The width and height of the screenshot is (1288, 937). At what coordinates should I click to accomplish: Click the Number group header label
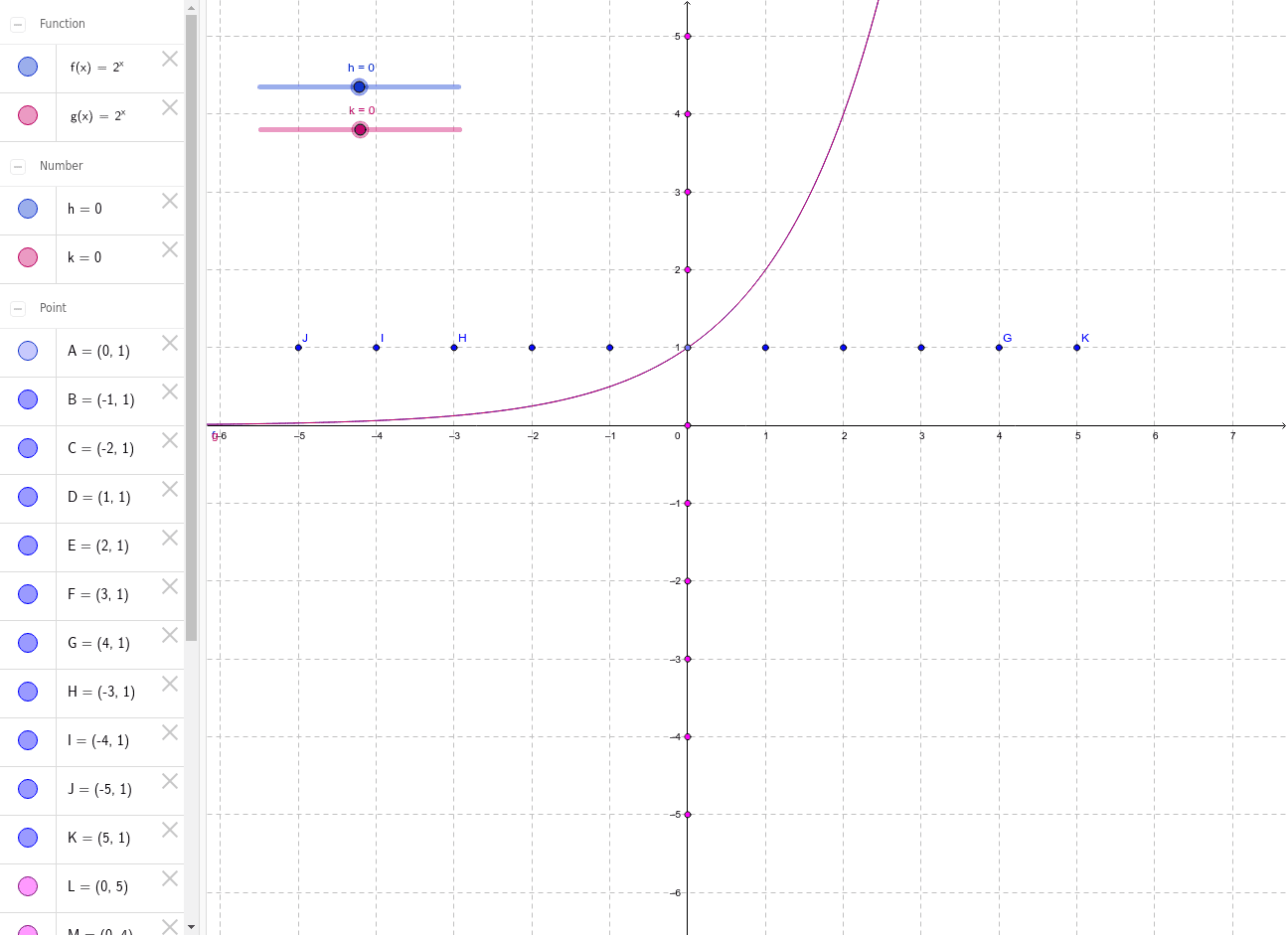[x=61, y=166]
